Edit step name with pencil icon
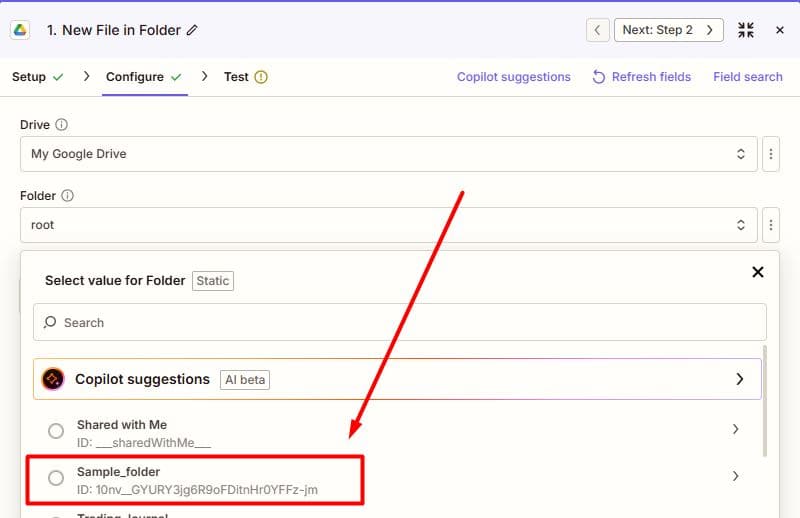 pyautogui.click(x=192, y=30)
